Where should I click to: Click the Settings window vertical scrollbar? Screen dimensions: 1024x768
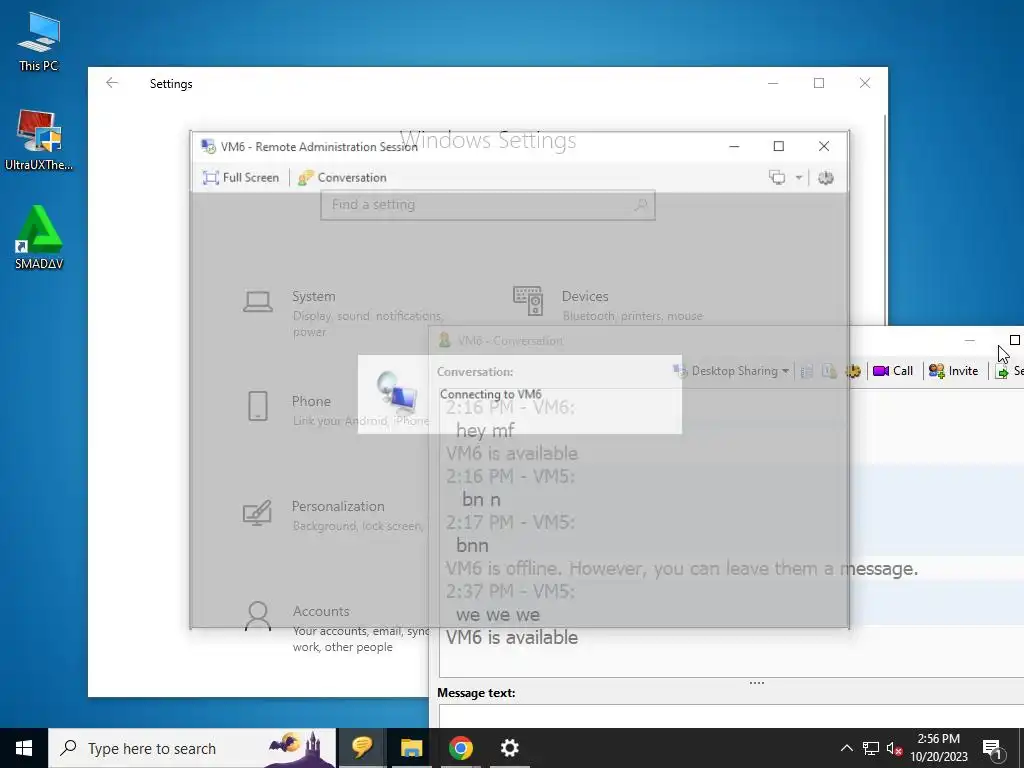tap(885, 222)
